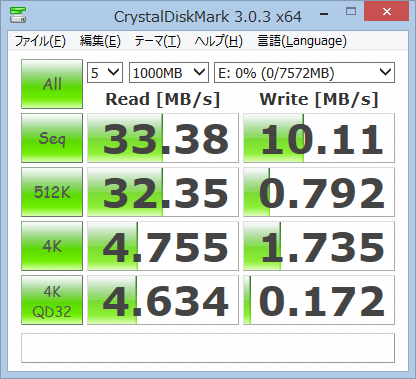Minimize the CrystalDiskMark window
Viewport: 416px width, 379px height.
(x=324, y=13)
